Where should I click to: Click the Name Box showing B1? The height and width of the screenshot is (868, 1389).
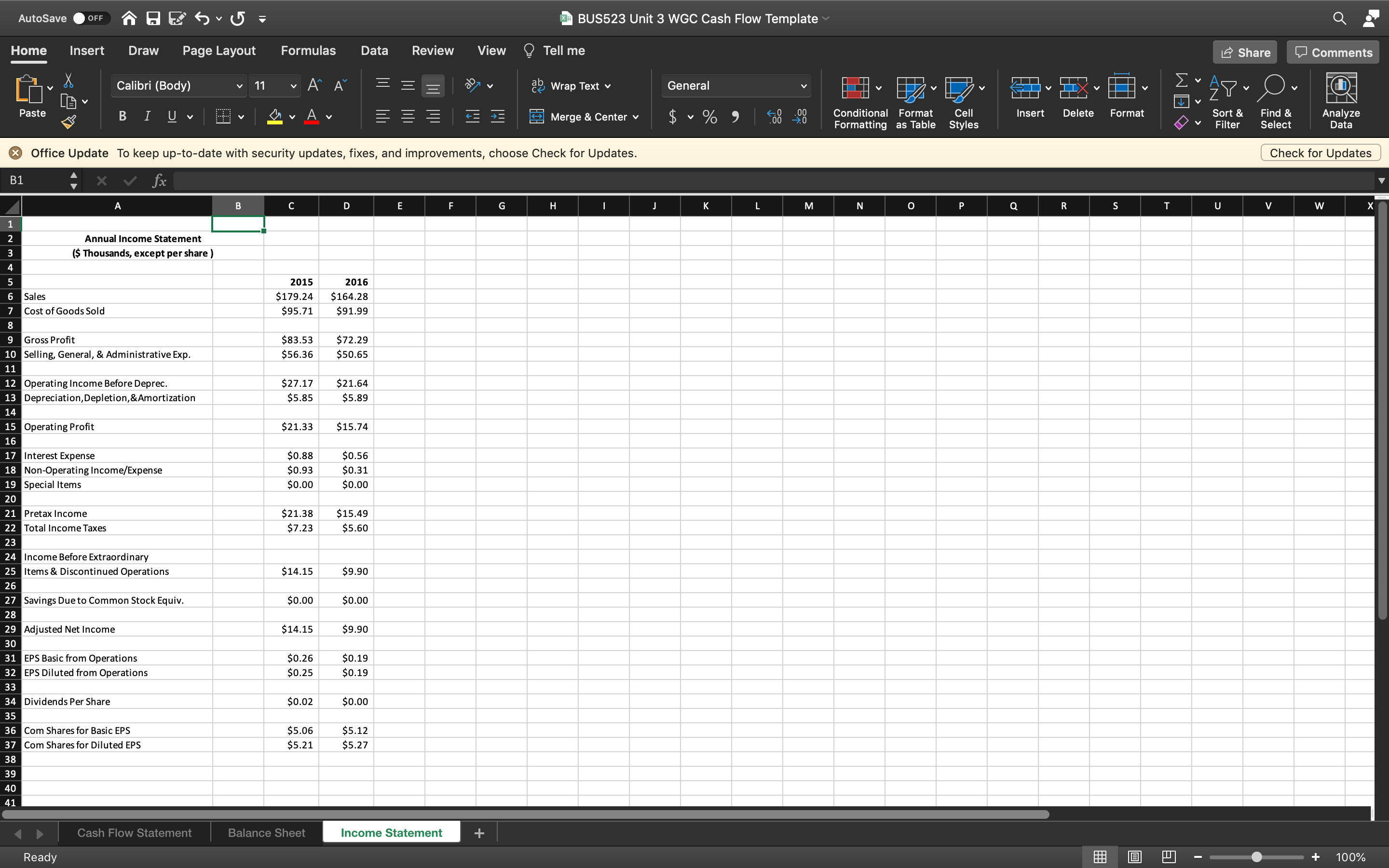click(x=34, y=181)
